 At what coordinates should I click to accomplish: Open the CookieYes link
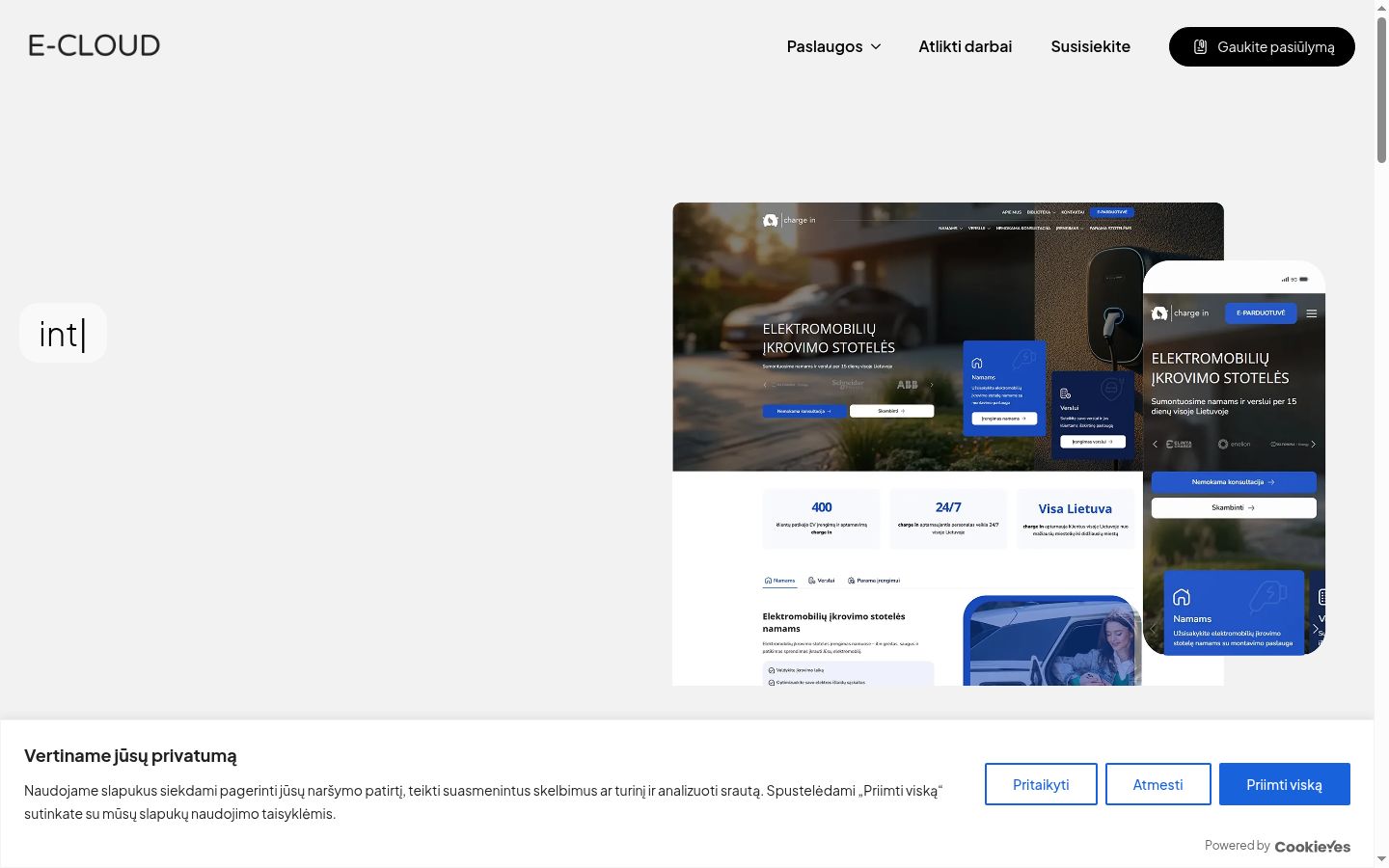1312,846
